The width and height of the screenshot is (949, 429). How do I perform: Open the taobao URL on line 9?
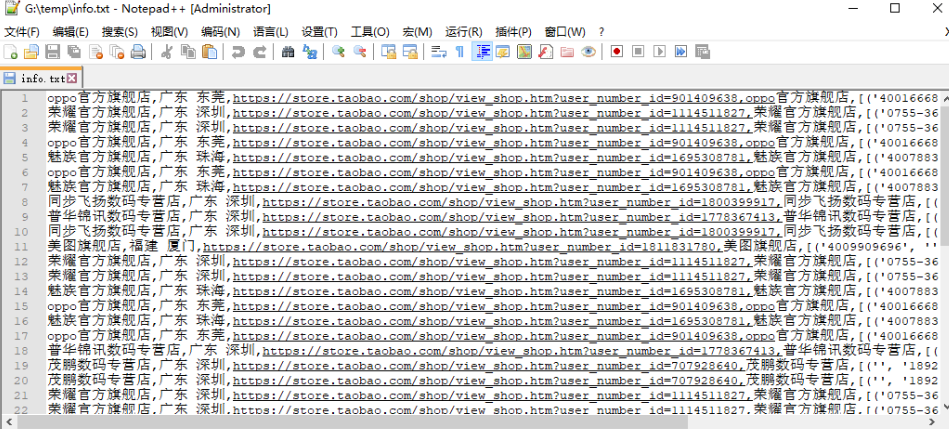[x=522, y=217]
